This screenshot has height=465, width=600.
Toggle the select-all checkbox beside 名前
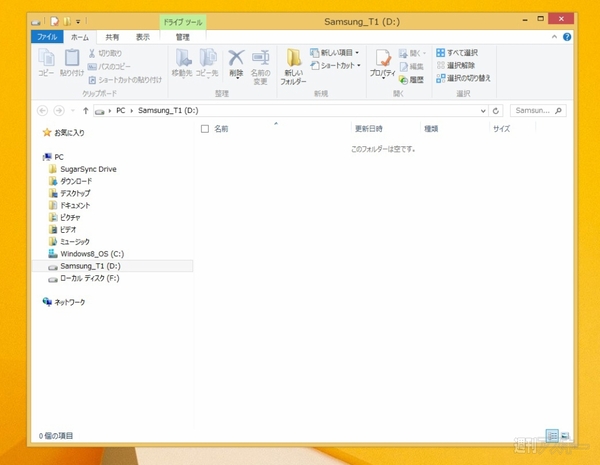coord(205,129)
